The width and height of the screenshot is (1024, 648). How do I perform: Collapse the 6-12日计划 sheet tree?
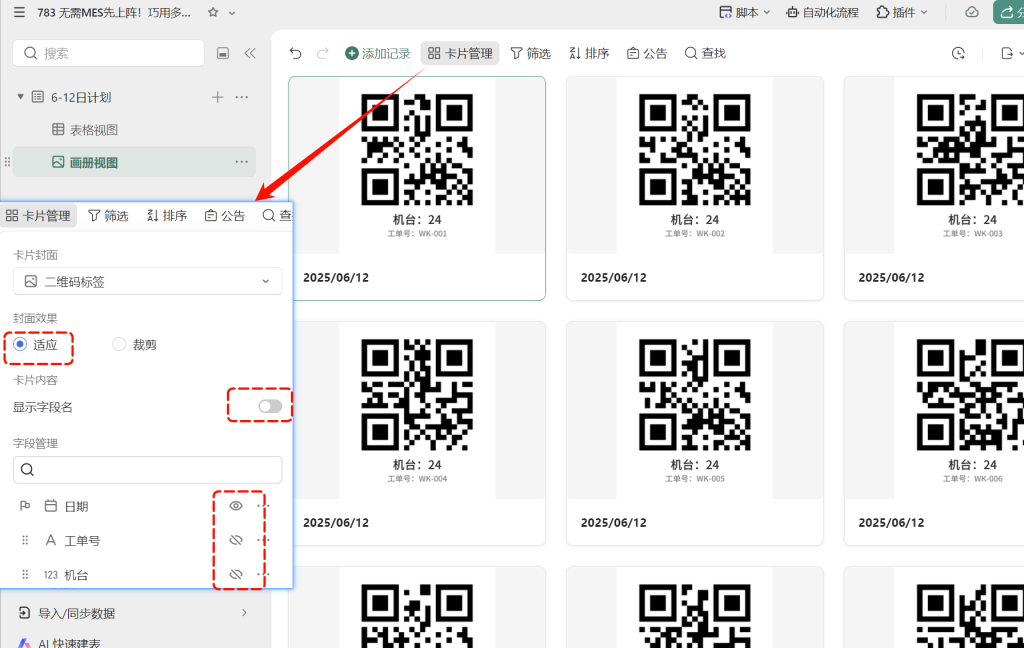pos(21,97)
